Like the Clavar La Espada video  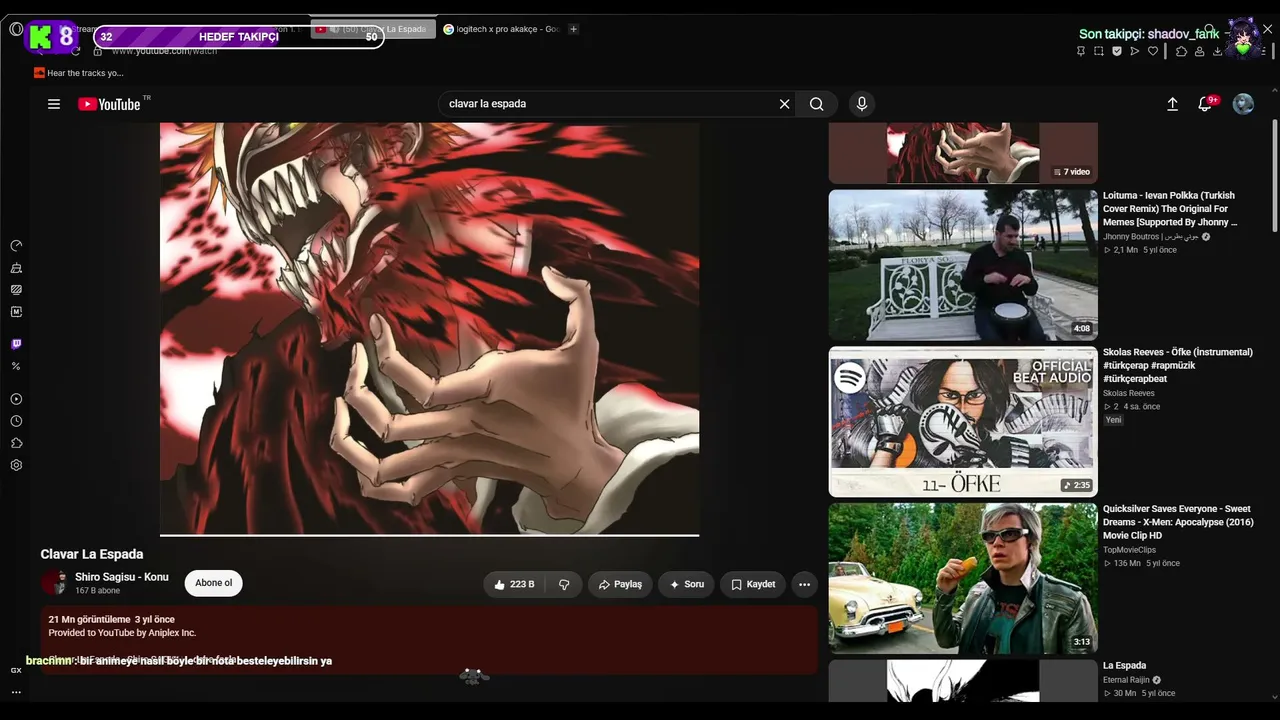[x=514, y=584]
